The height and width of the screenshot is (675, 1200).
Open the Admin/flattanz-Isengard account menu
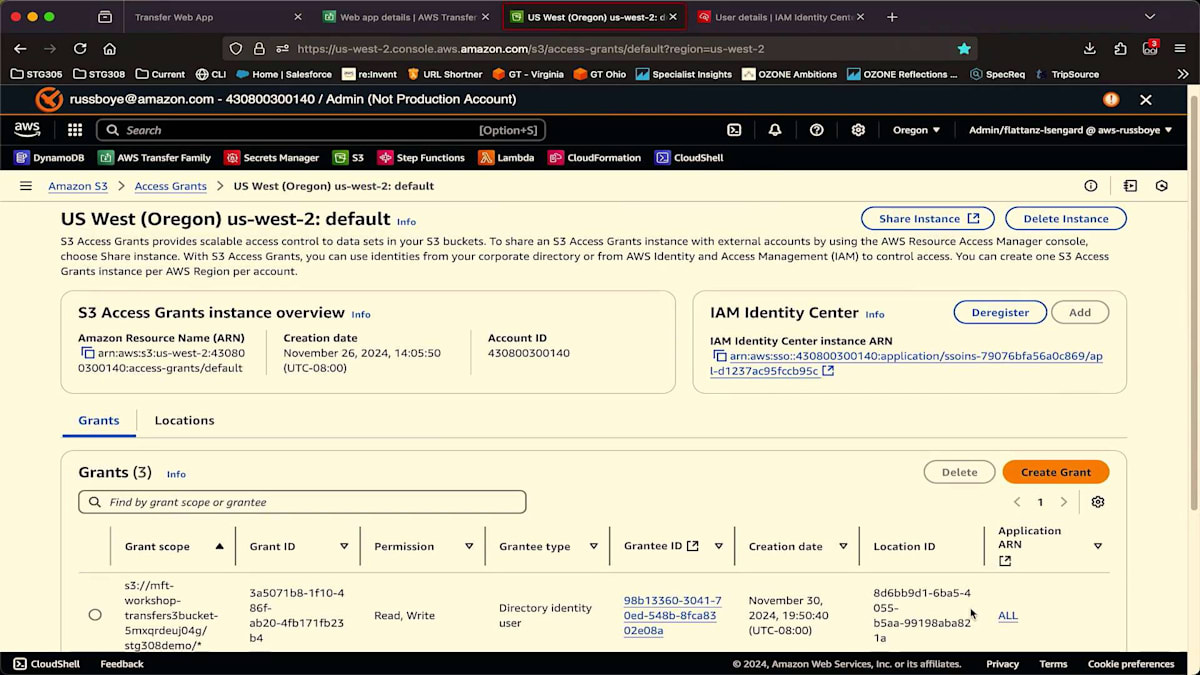coord(1070,130)
